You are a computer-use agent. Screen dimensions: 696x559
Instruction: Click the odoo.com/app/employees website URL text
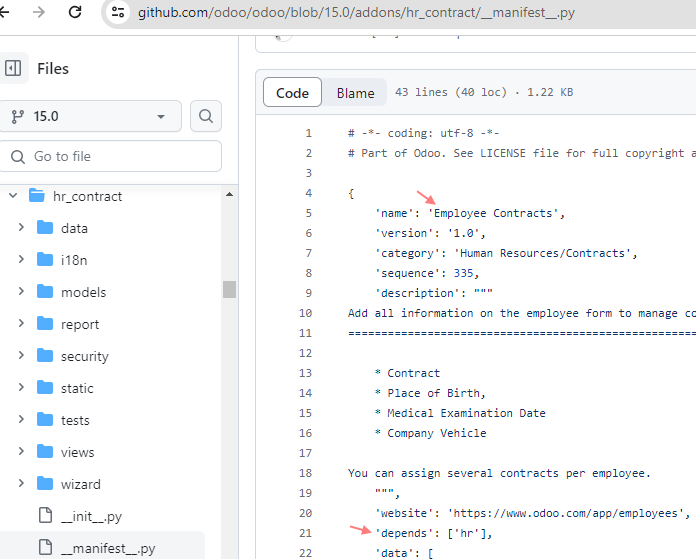(x=566, y=513)
